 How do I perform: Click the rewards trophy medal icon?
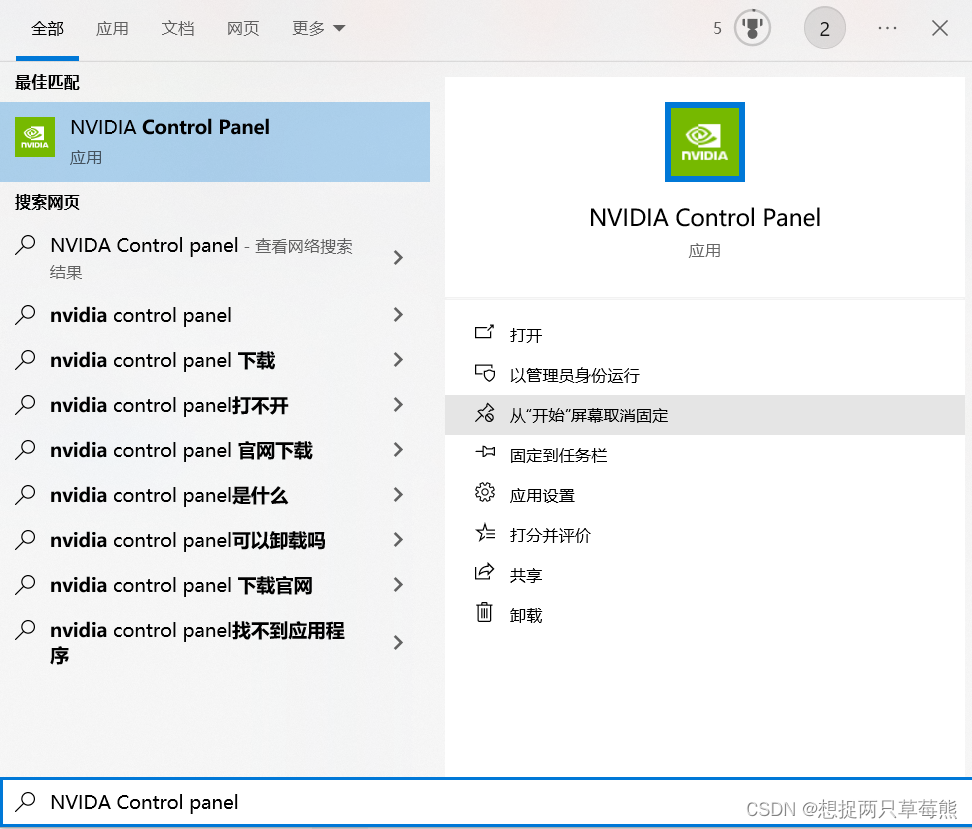pos(752,28)
